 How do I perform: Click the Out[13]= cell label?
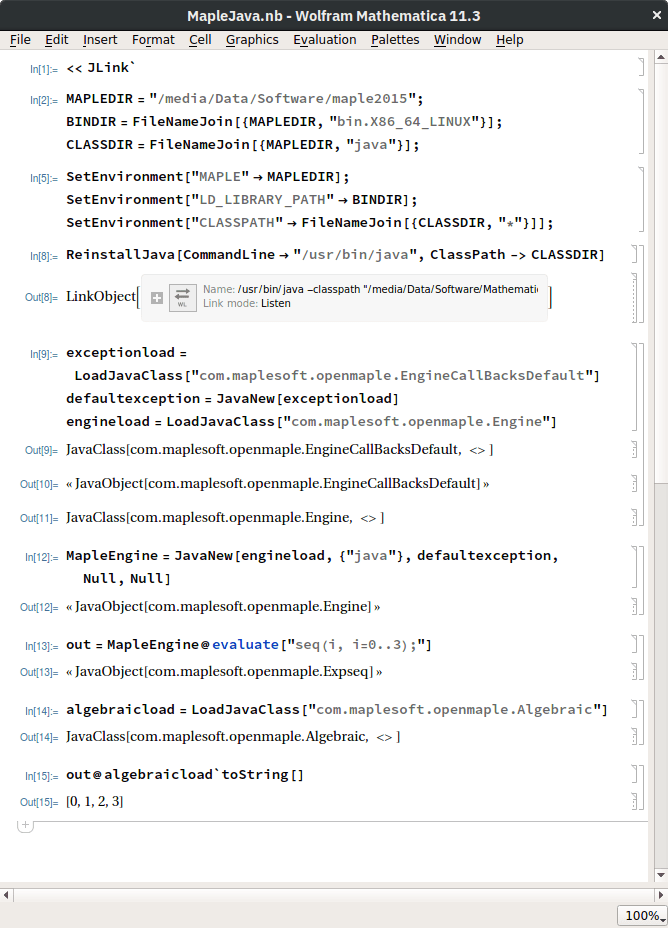point(39,672)
